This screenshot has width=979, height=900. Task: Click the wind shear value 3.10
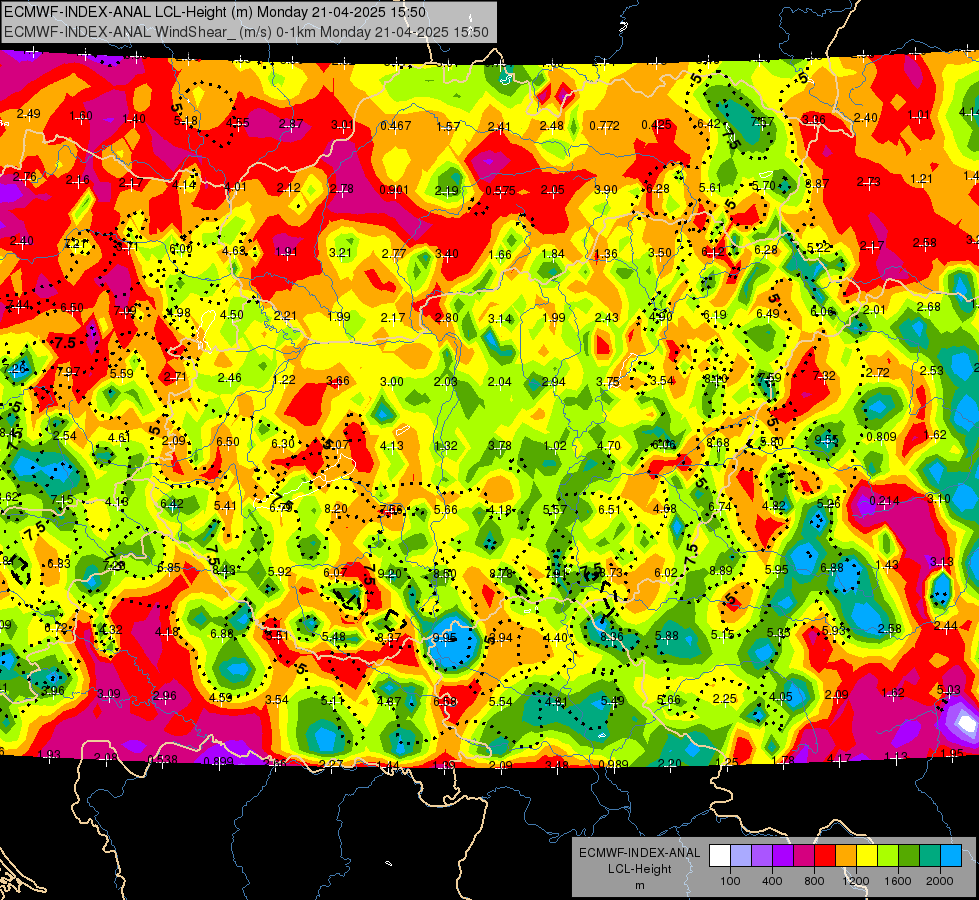coord(938,498)
